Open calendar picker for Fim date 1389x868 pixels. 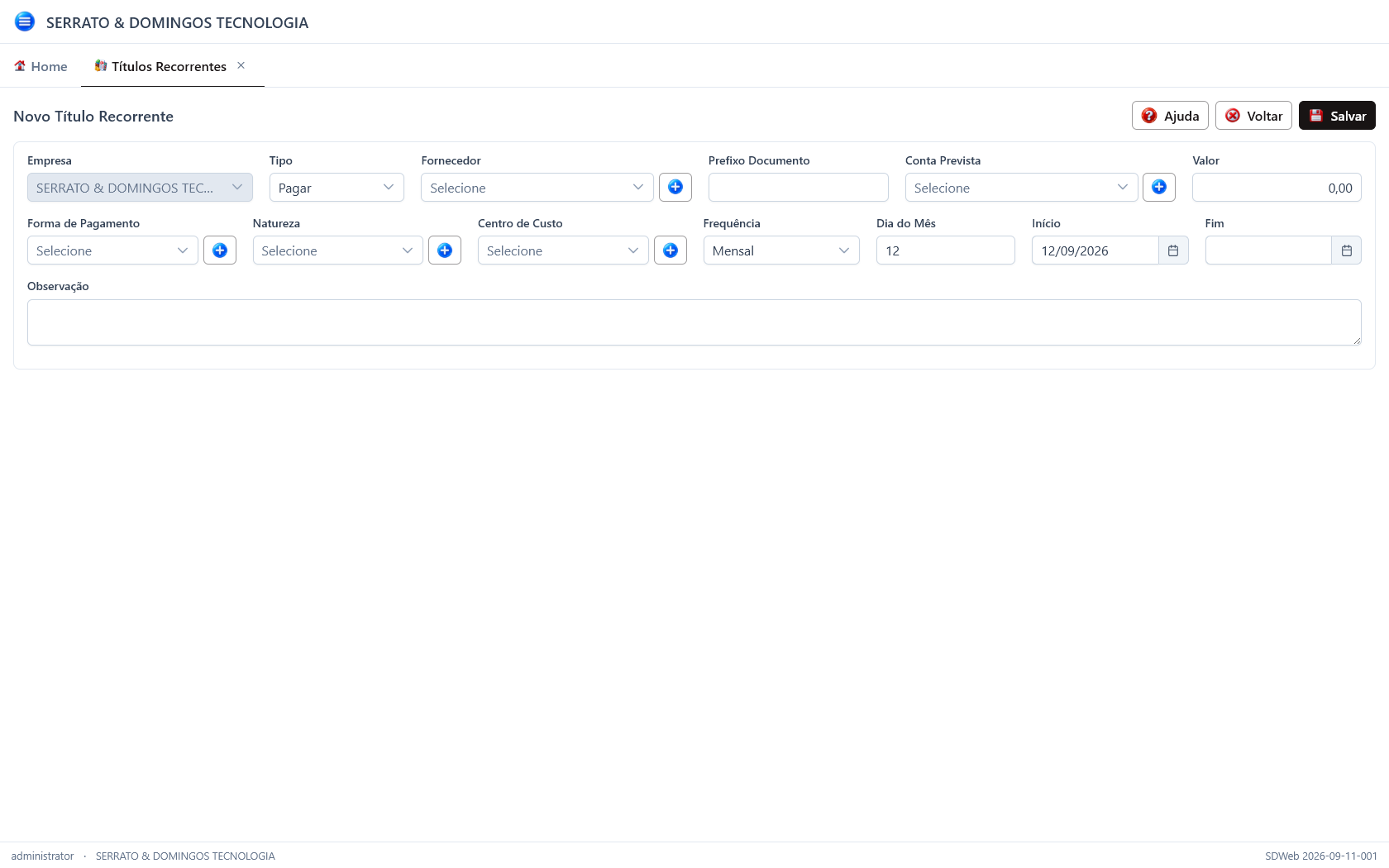[1346, 250]
